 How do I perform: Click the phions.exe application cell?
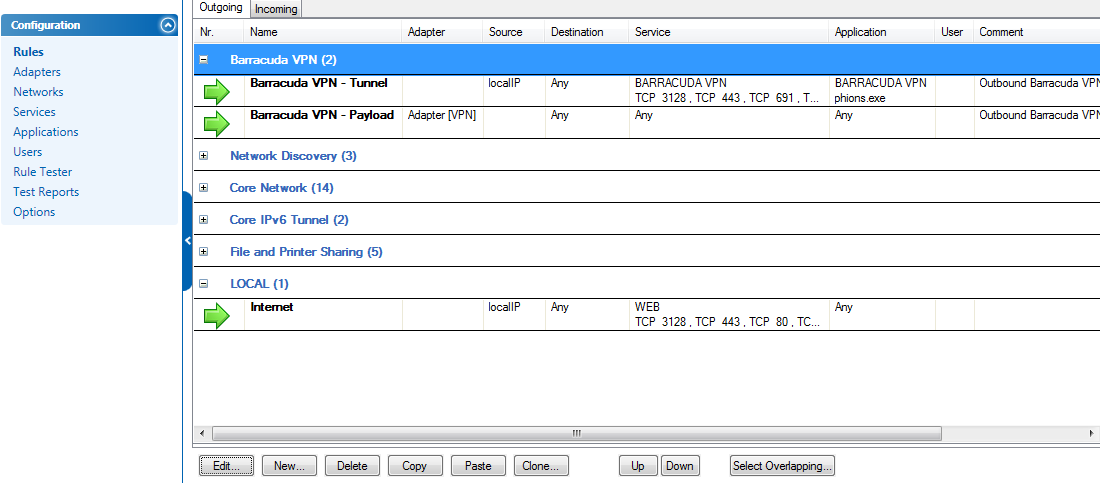[860, 98]
